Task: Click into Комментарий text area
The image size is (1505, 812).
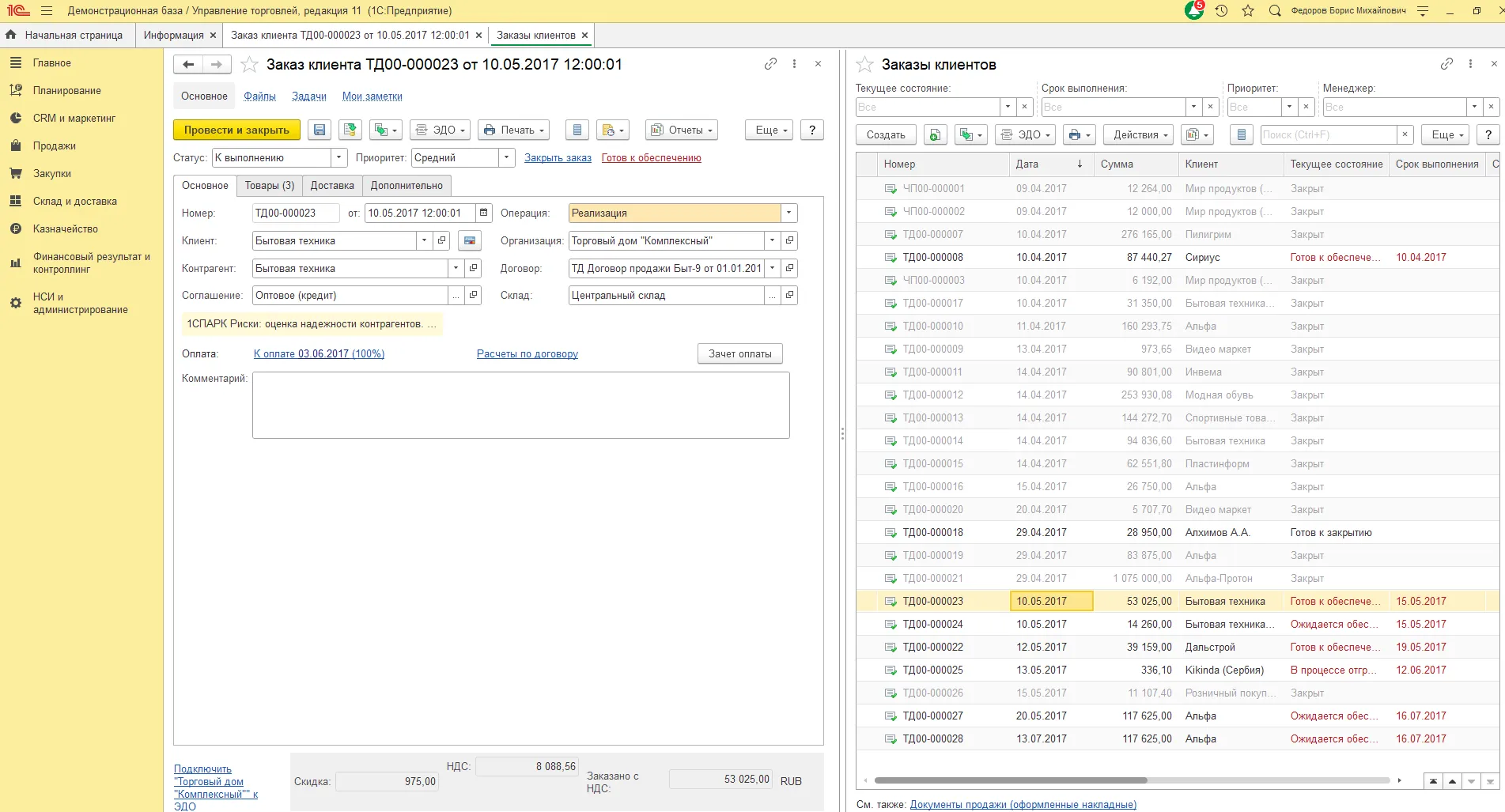Action: 520,405
